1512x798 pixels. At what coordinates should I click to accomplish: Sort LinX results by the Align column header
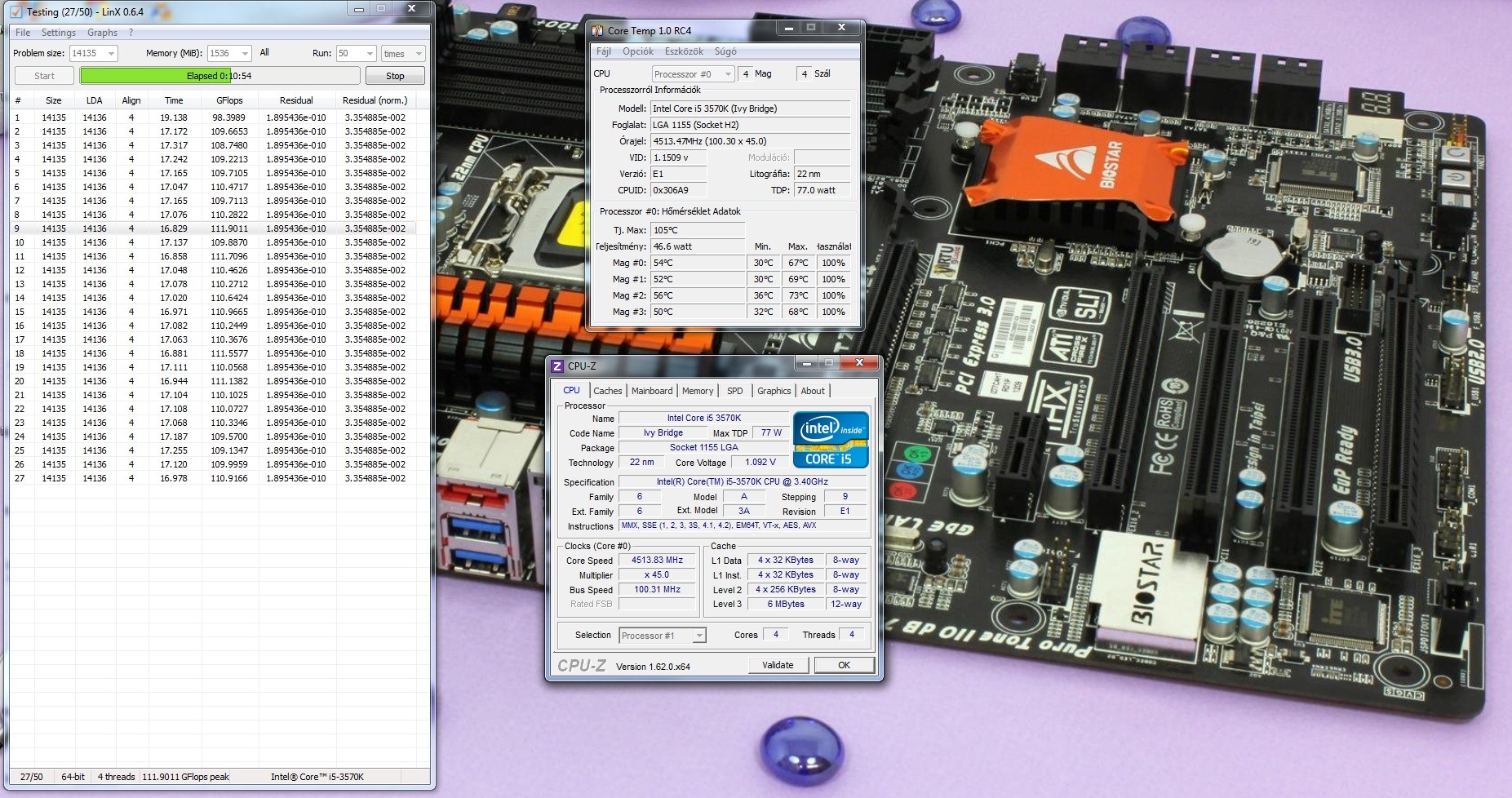pyautogui.click(x=131, y=100)
